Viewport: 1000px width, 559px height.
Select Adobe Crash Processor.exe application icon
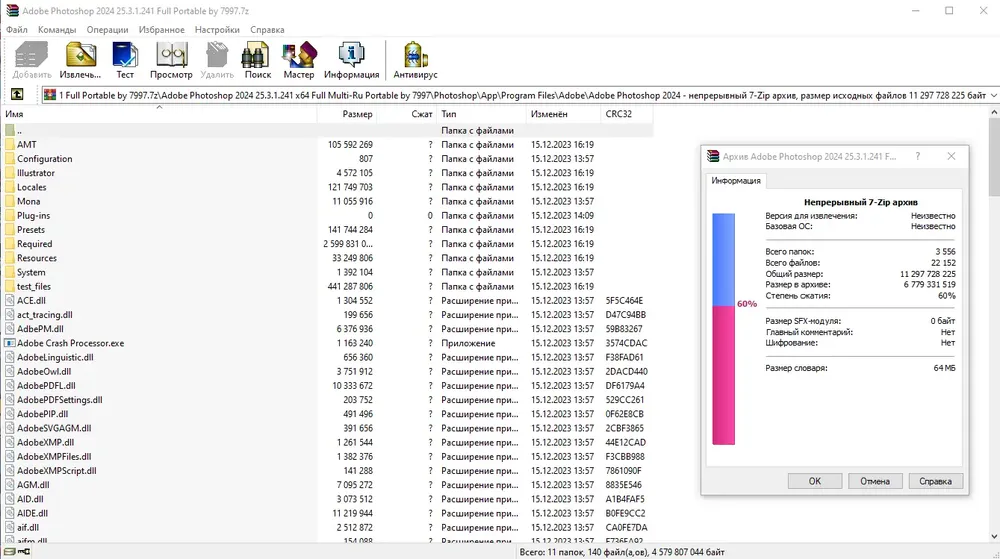[x=10, y=343]
